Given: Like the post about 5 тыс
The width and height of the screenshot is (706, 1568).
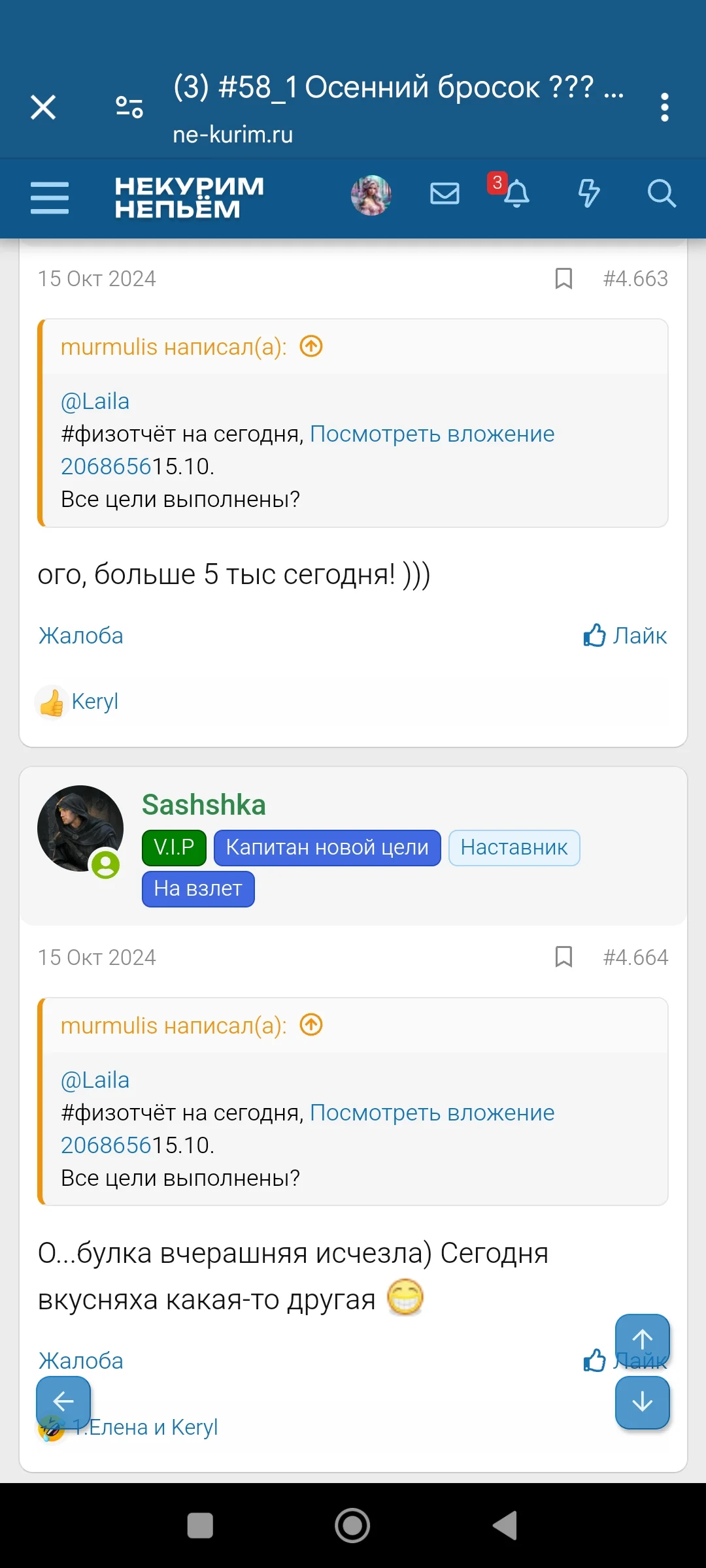Looking at the screenshot, I should (x=625, y=636).
